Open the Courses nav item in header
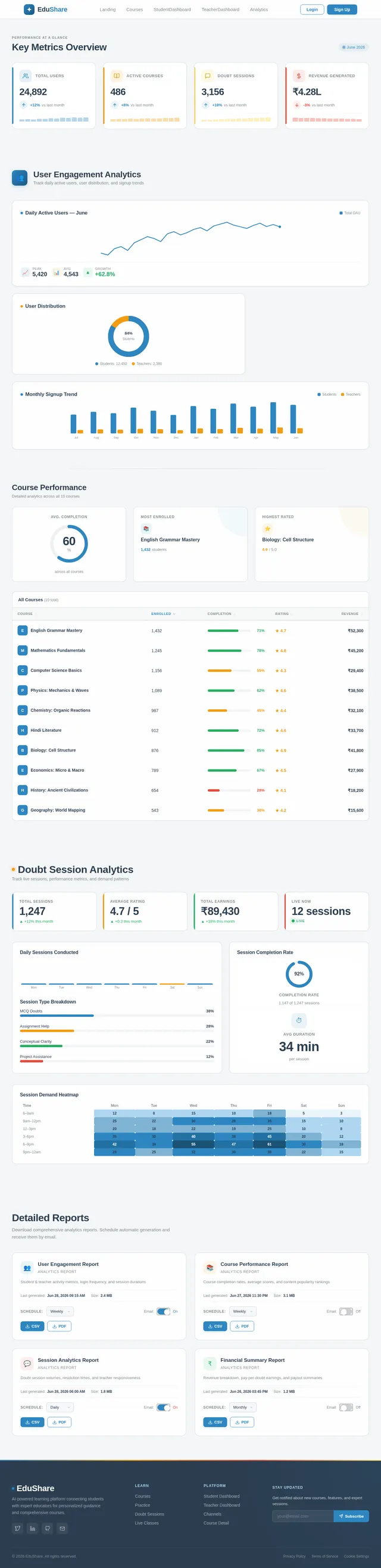The image size is (381, 1568). coord(135,10)
